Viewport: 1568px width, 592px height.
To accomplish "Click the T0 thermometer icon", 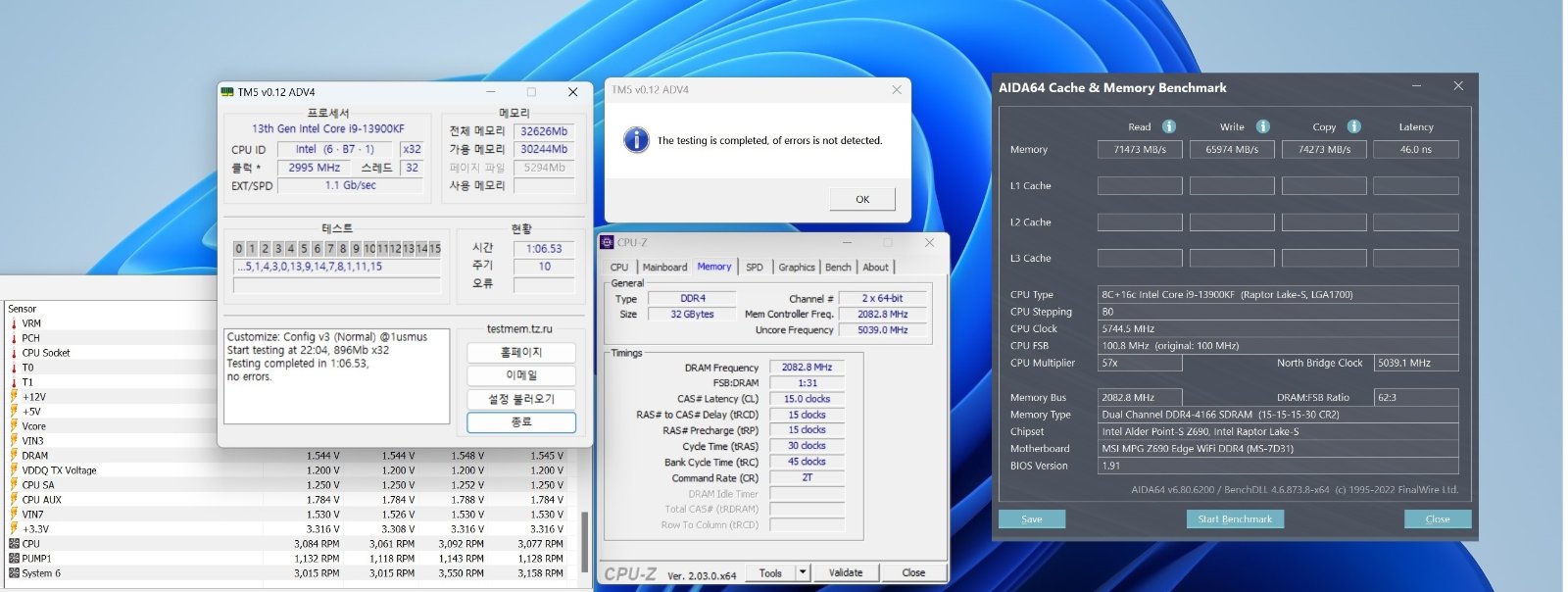I will 14,368.
